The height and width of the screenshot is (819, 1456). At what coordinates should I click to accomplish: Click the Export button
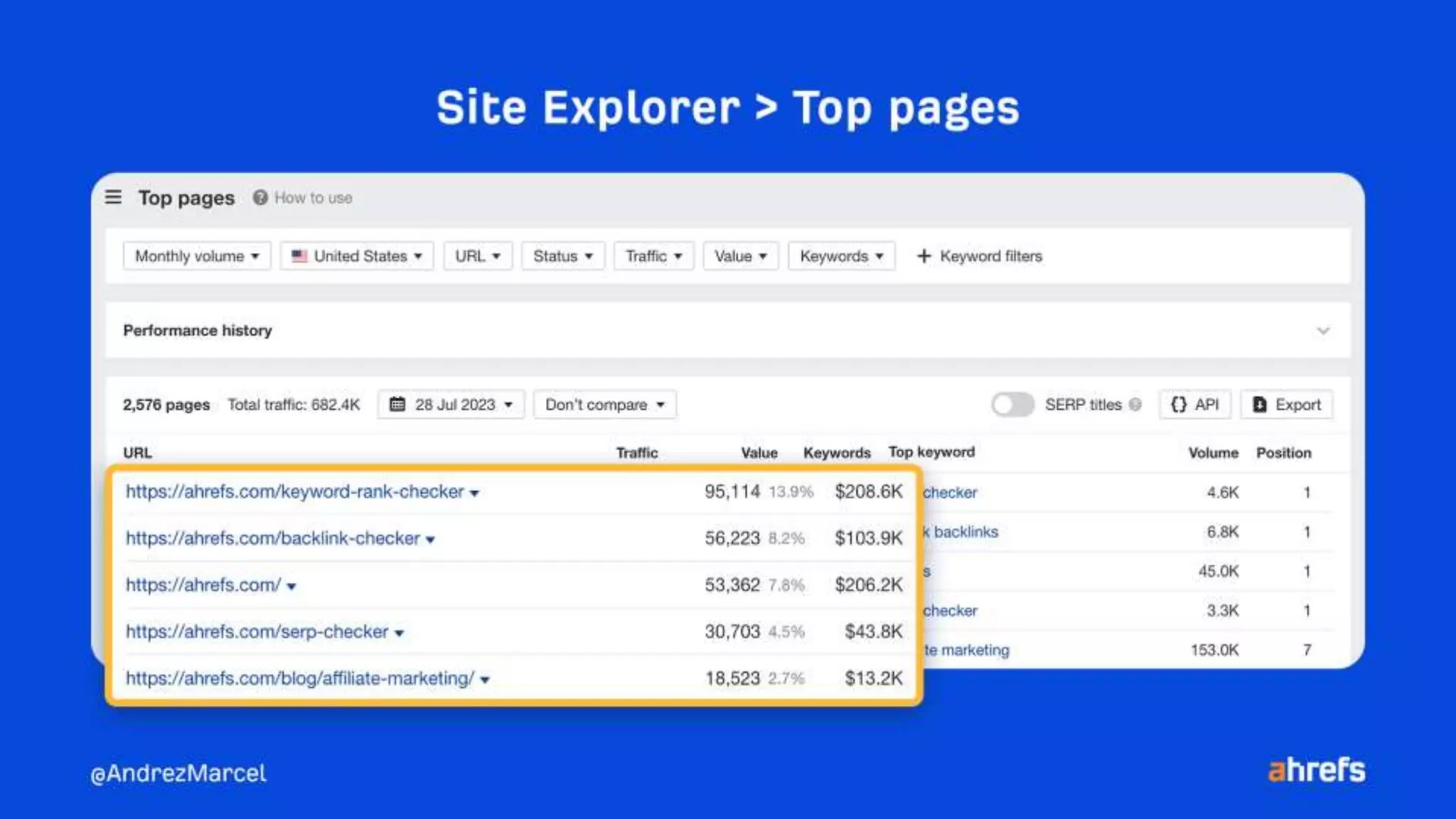pyautogui.click(x=1286, y=405)
